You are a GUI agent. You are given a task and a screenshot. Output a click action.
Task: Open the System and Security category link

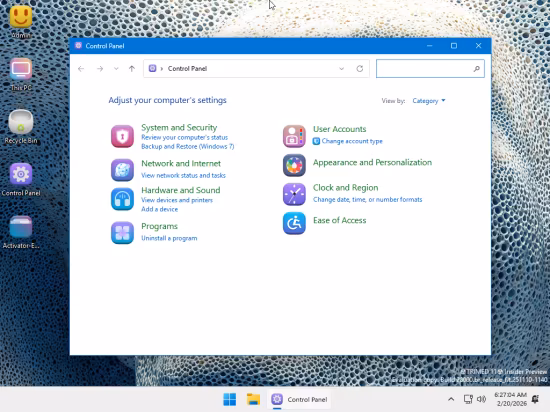[179, 128]
